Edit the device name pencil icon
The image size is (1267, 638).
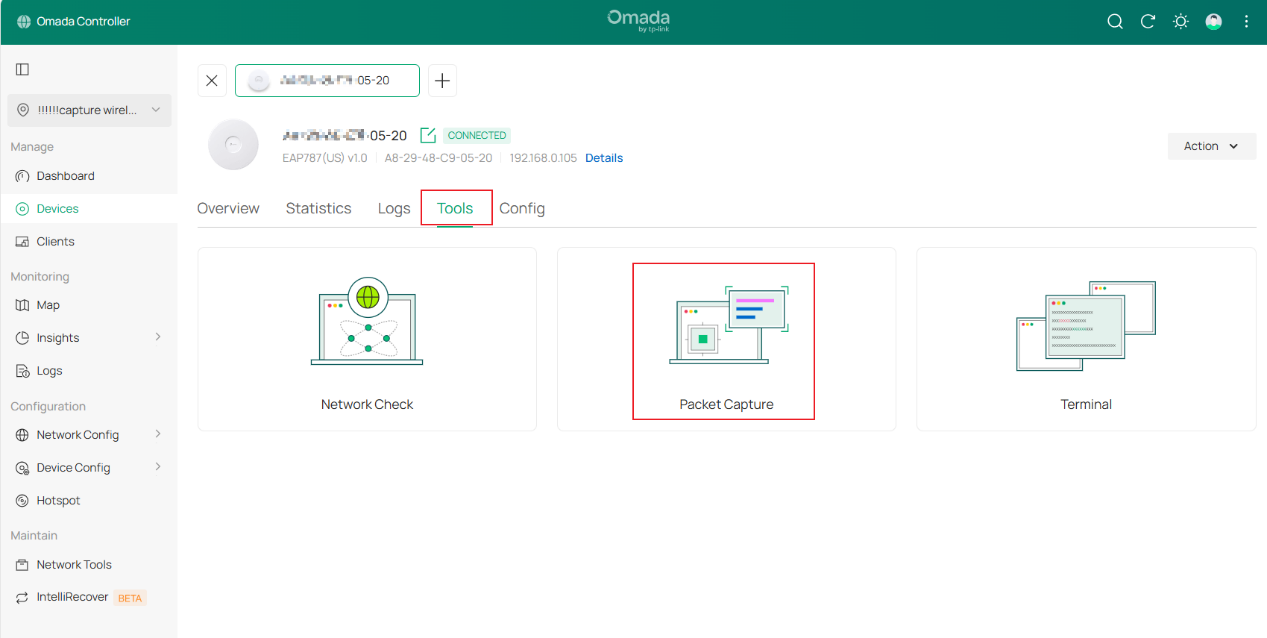point(428,135)
